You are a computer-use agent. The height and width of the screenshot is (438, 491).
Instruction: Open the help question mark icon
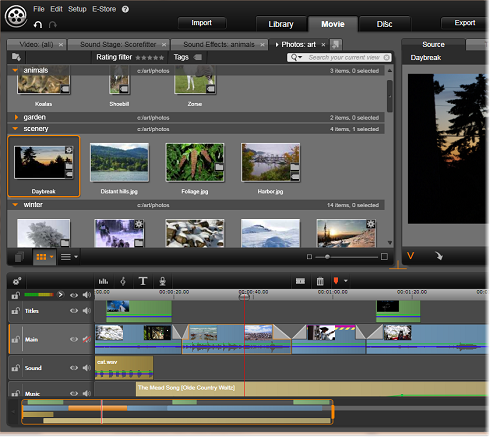pyautogui.click(x=125, y=9)
